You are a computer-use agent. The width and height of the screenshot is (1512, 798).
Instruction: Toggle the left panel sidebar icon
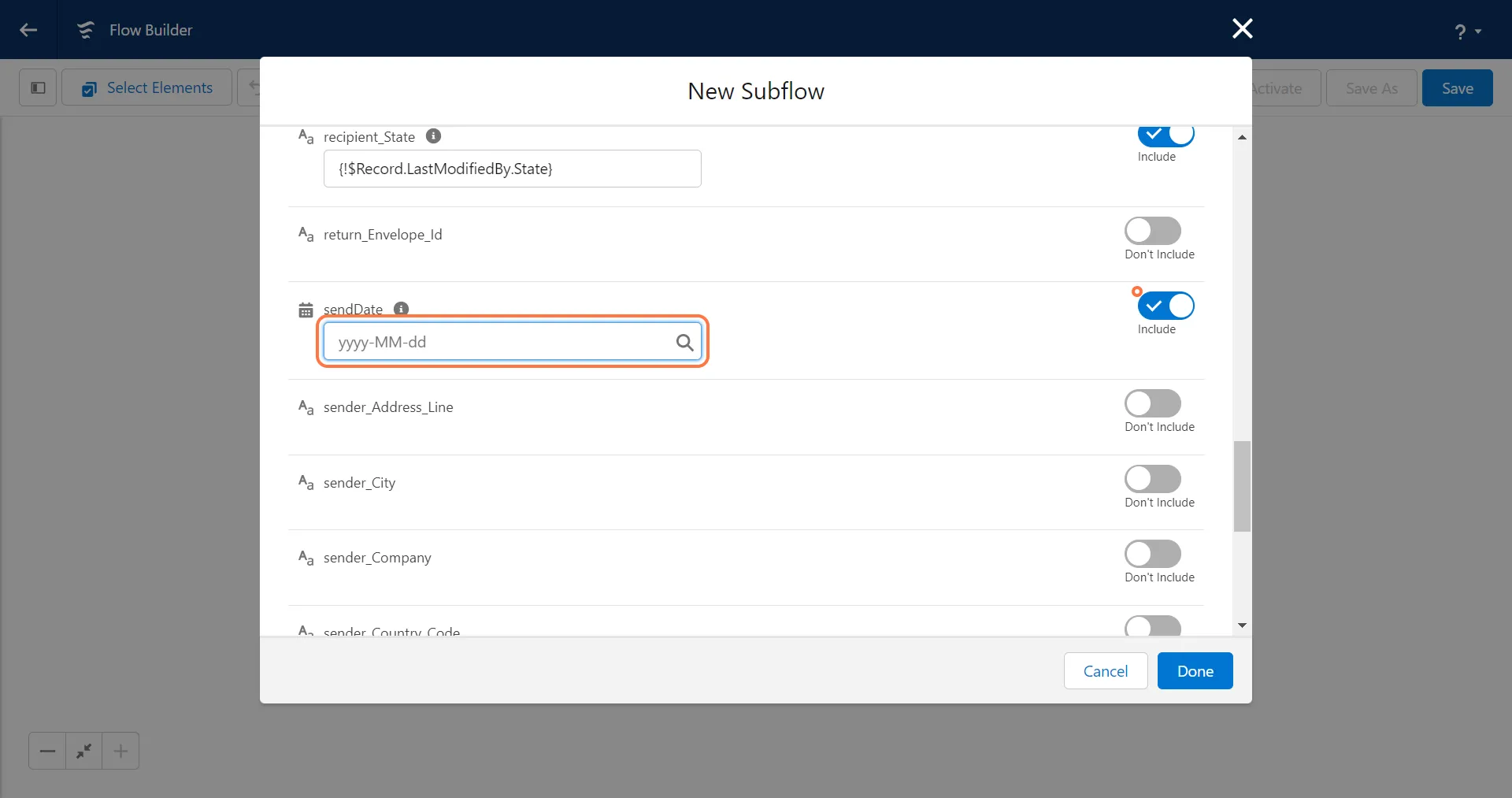coord(38,87)
